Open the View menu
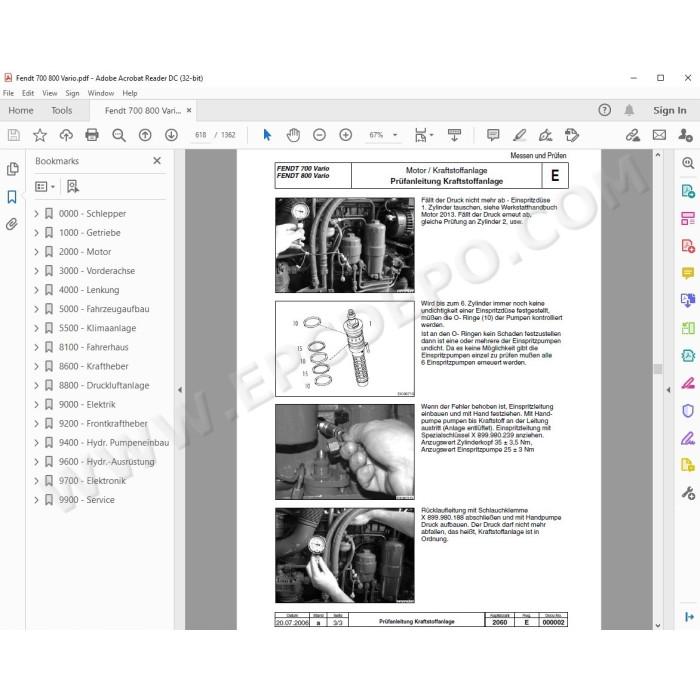This screenshot has height=700, width=700. point(50,93)
